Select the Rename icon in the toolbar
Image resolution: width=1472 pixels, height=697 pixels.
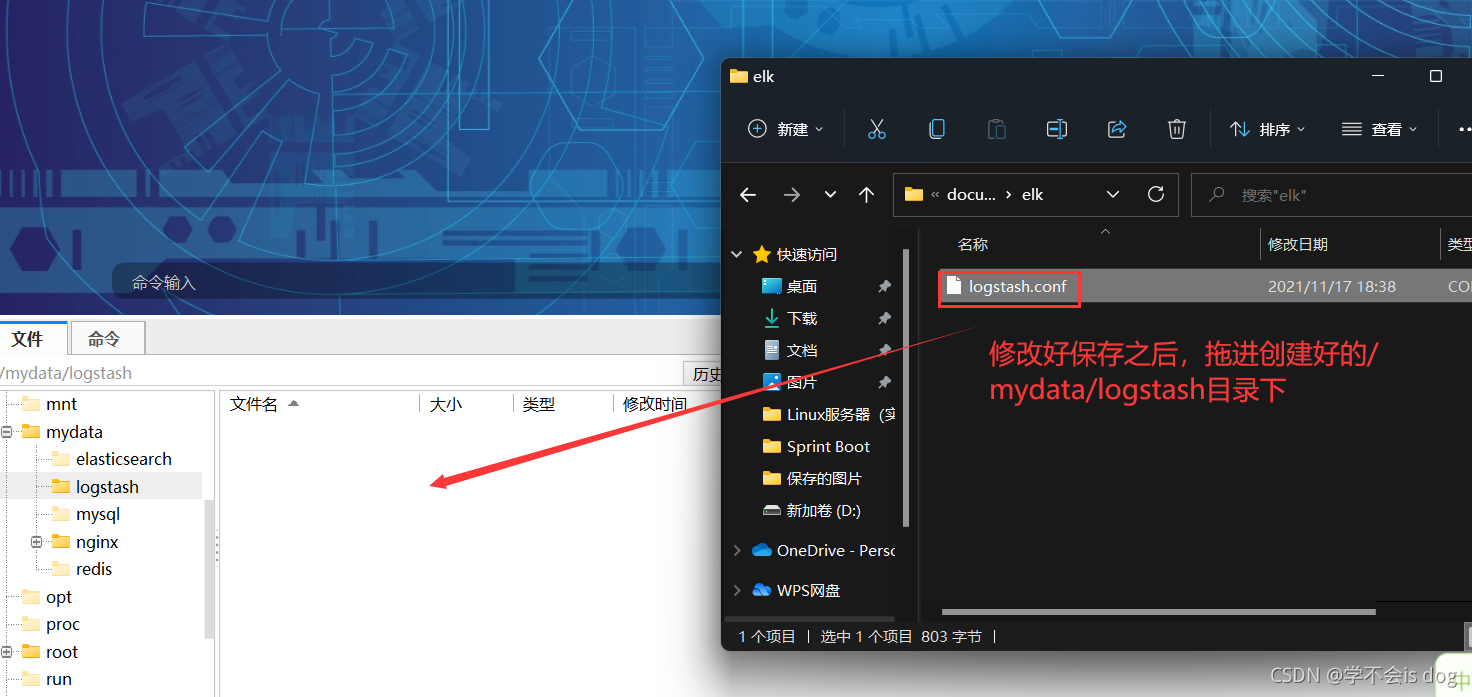point(1057,128)
